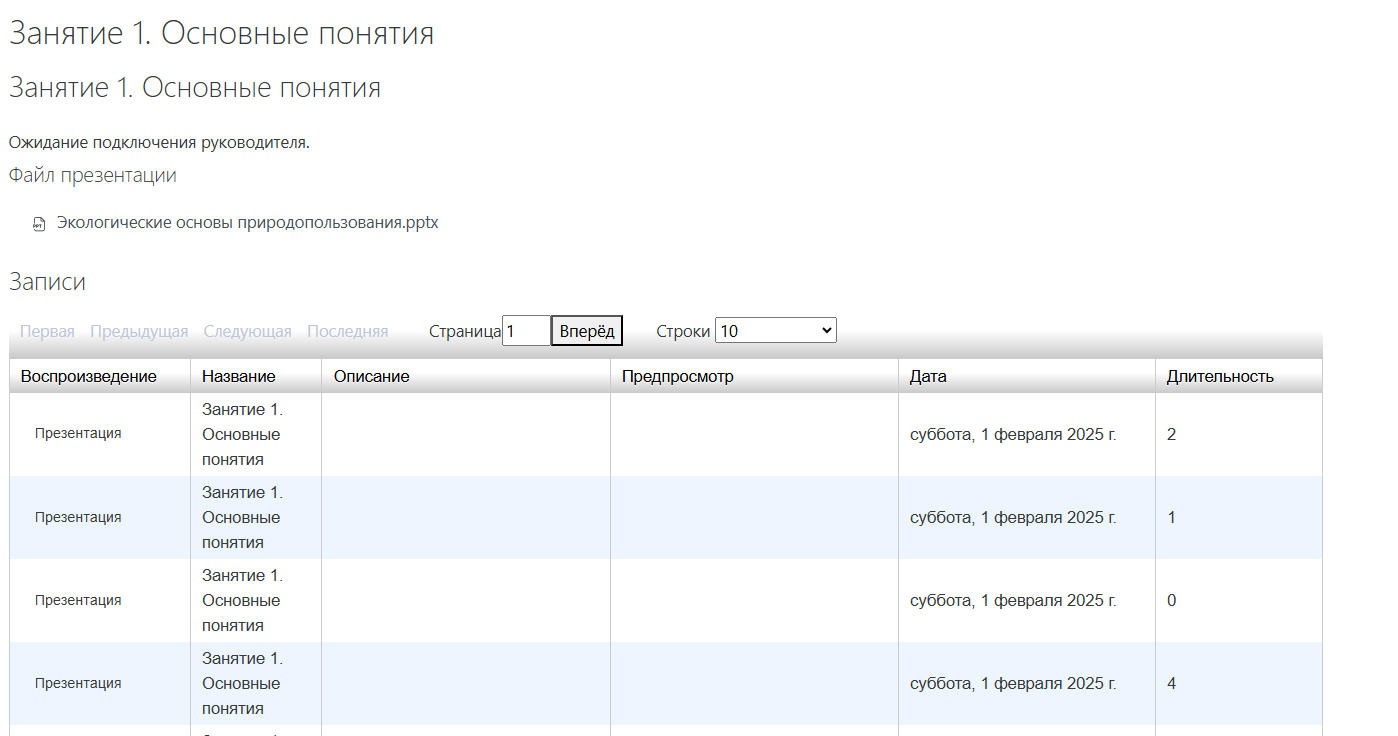Open the Строки rows-per-page dropdown
Image resolution: width=1398 pixels, height=736 pixels.
click(x=775, y=331)
